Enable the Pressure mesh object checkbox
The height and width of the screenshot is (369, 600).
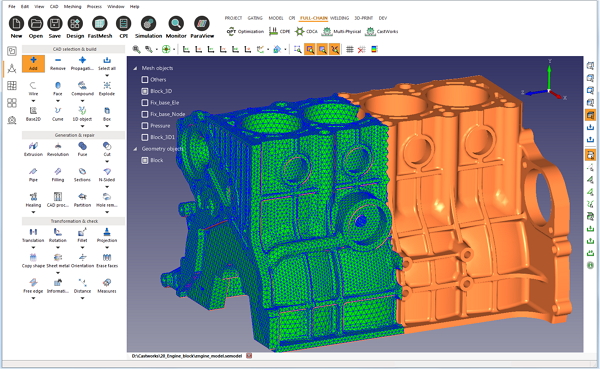(145, 126)
